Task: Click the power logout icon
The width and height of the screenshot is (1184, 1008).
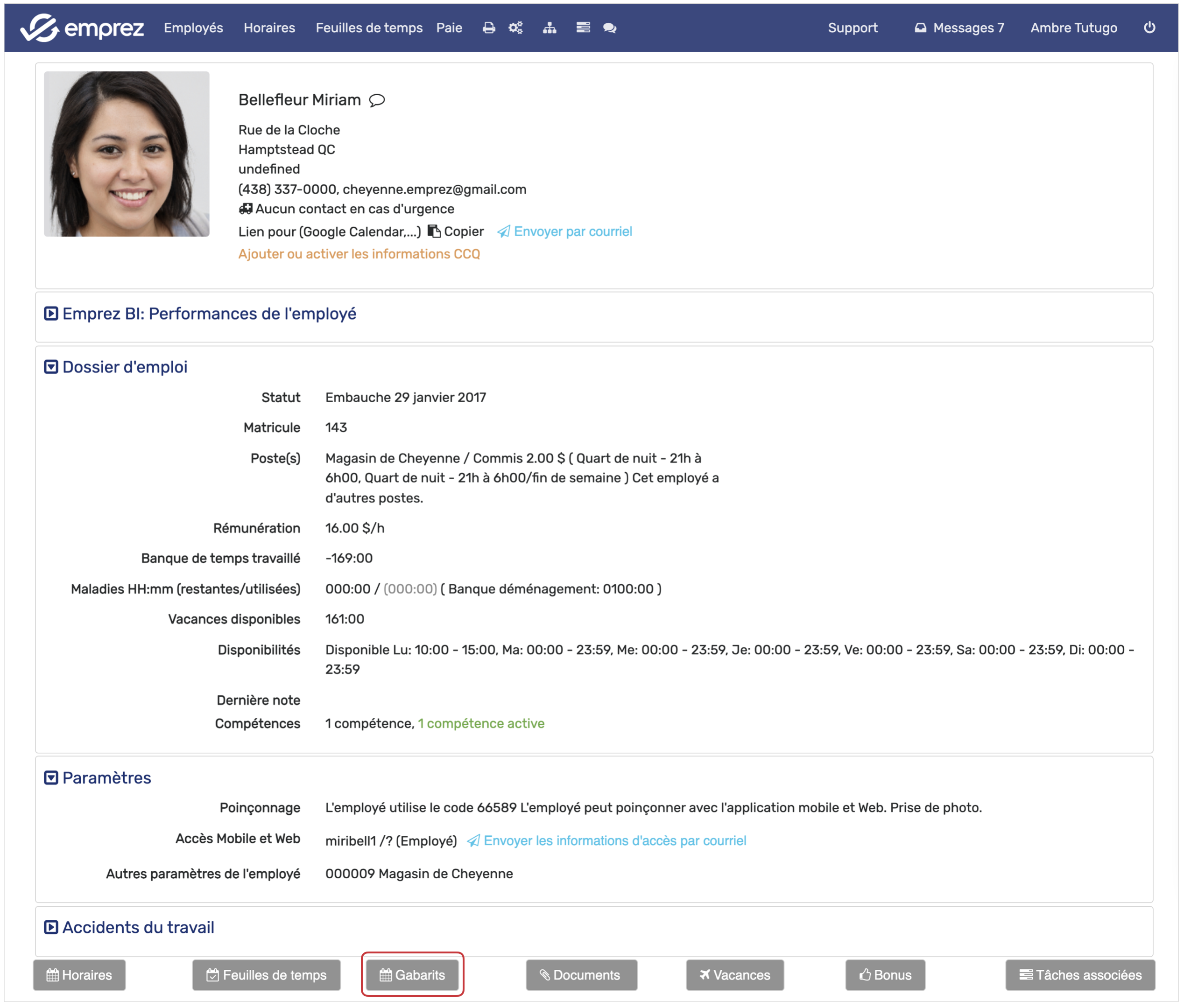Action: click(x=1149, y=28)
